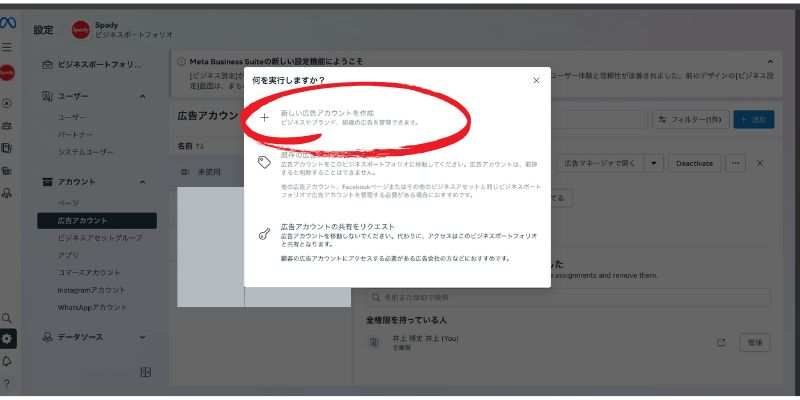Click the info icon in welcome banner

tap(181, 61)
